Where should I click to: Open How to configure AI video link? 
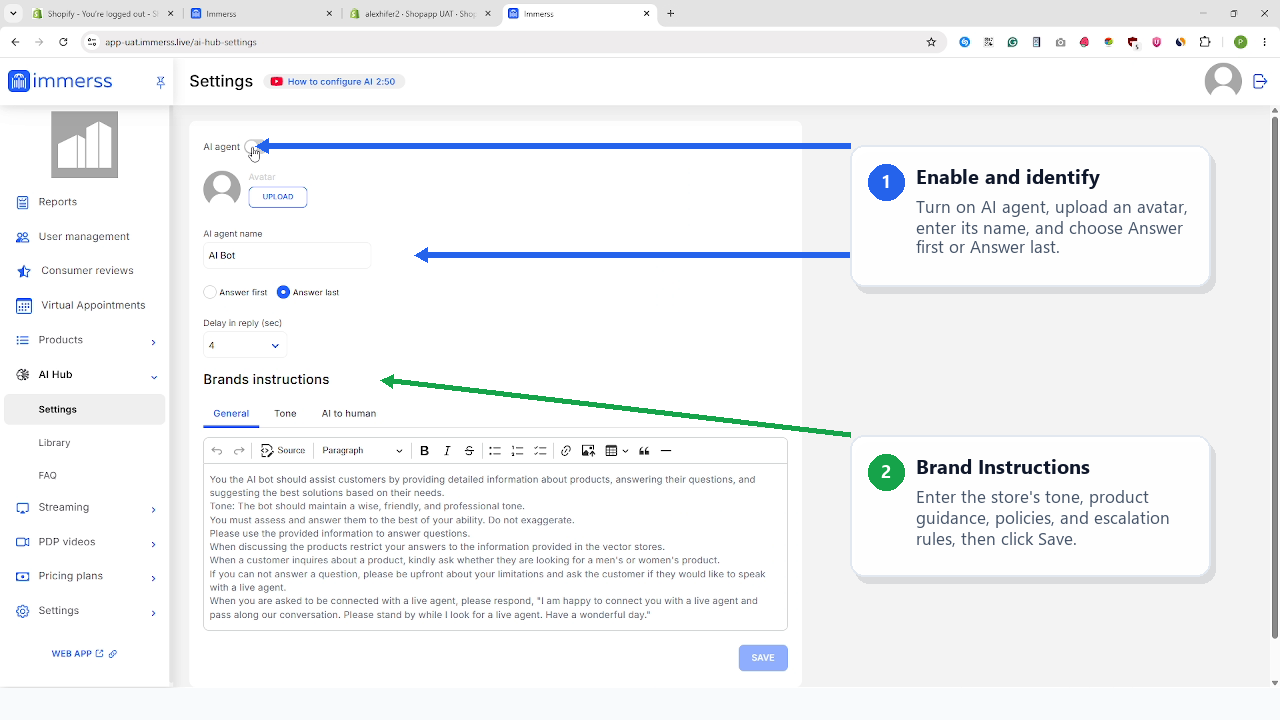334,82
